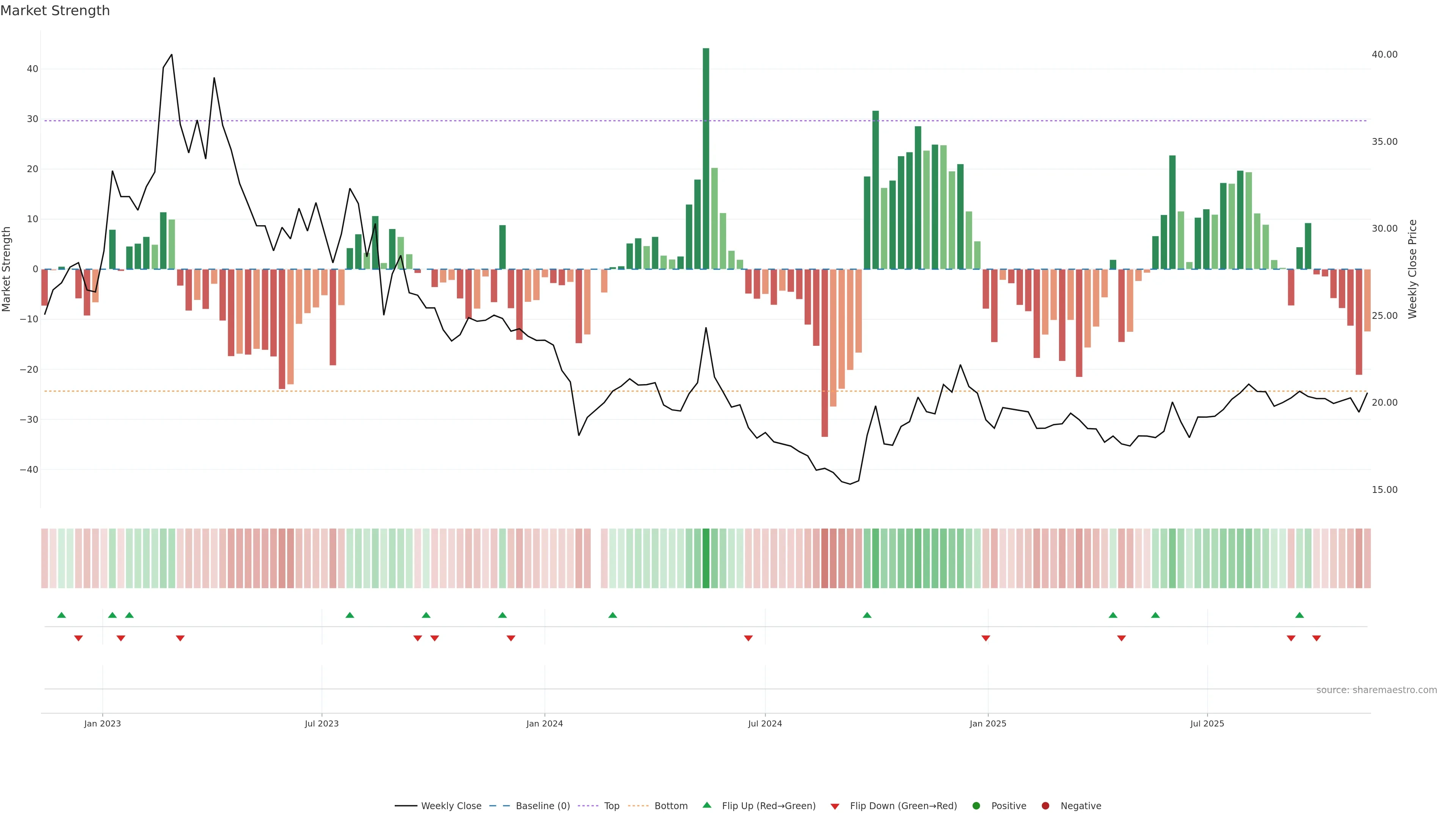
Task: Click source: sharemaestro.com text
Action: tap(1376, 690)
